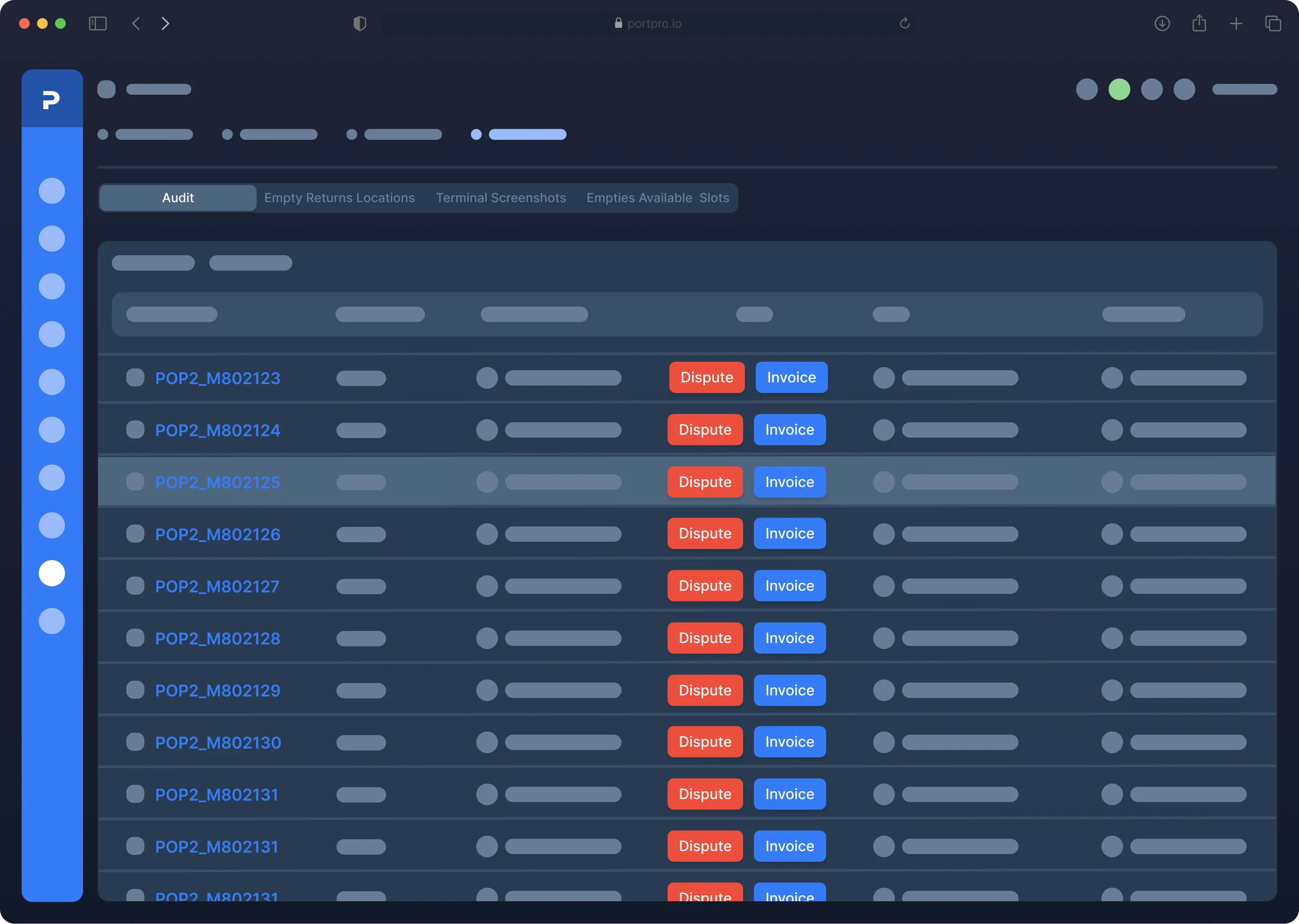Click the browser back arrow
This screenshot has height=924, width=1299.
pos(136,23)
